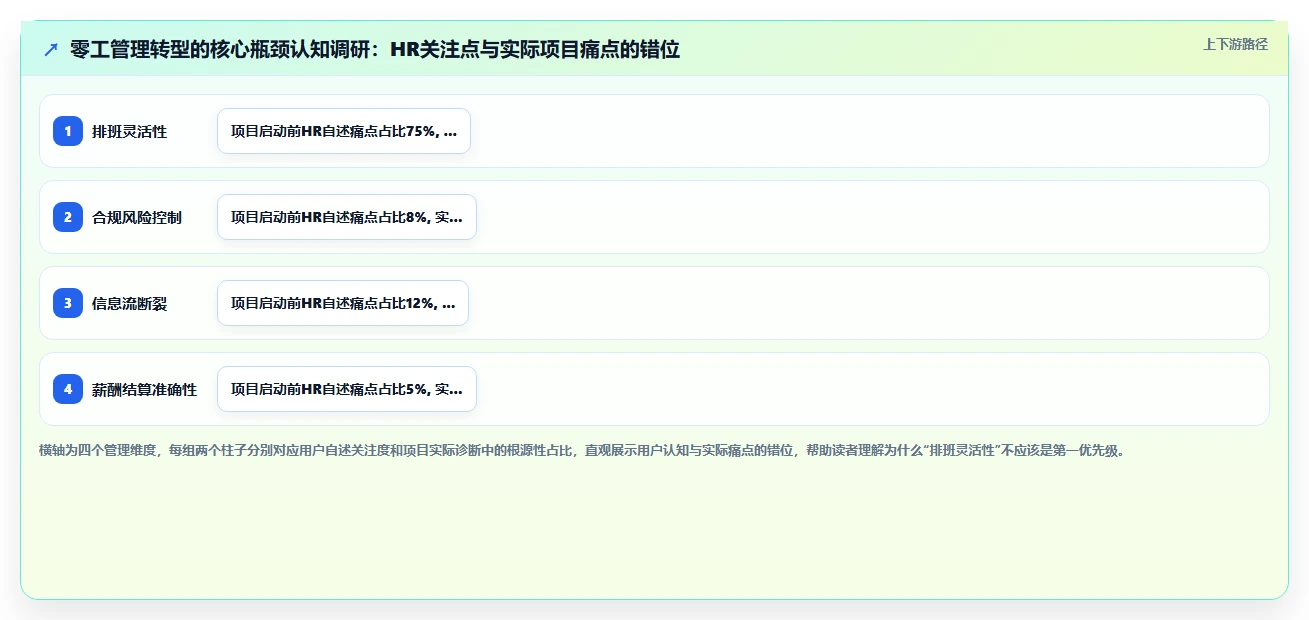This screenshot has width=1309, height=620.
Task: Select the number 1 badge
Action: click(68, 131)
